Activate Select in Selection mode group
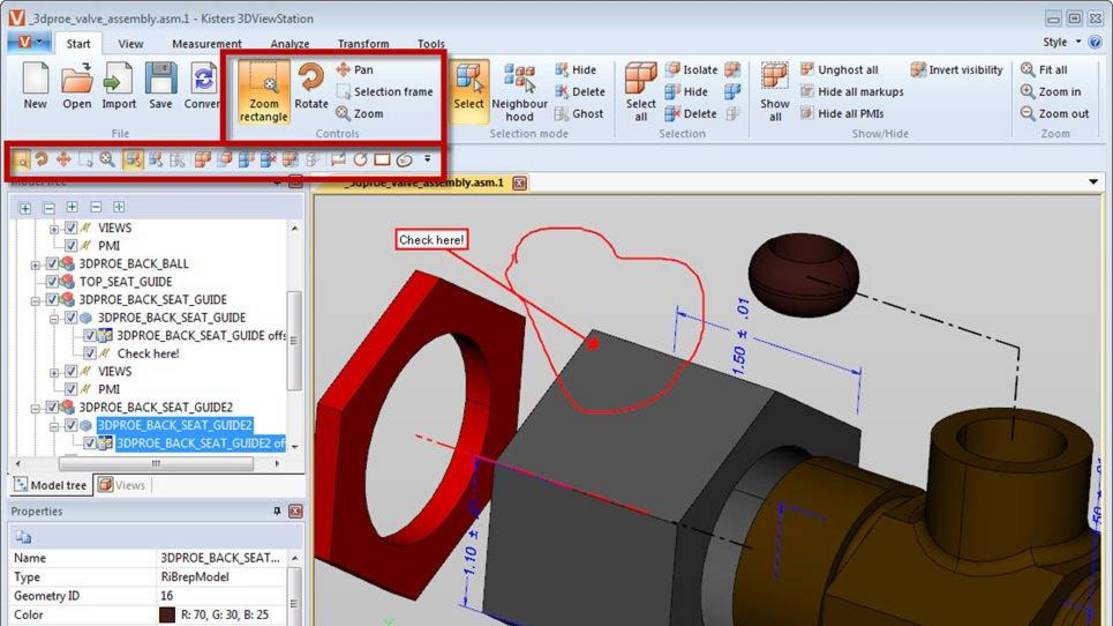 (468, 92)
